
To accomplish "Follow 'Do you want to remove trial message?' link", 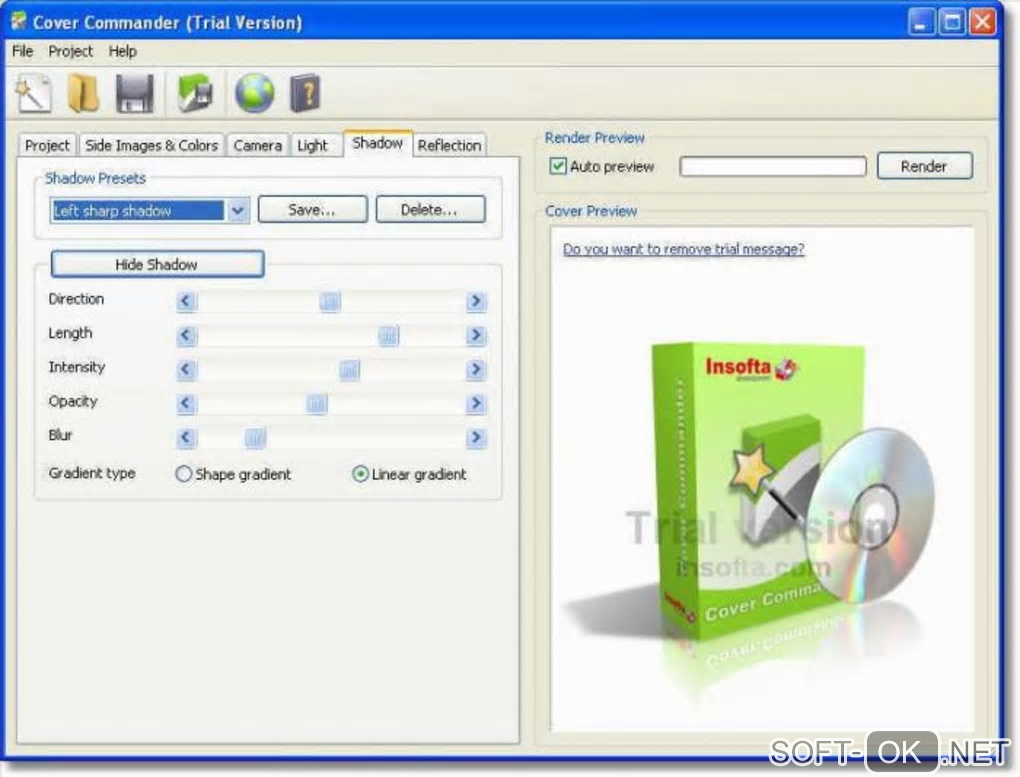I will (x=683, y=249).
